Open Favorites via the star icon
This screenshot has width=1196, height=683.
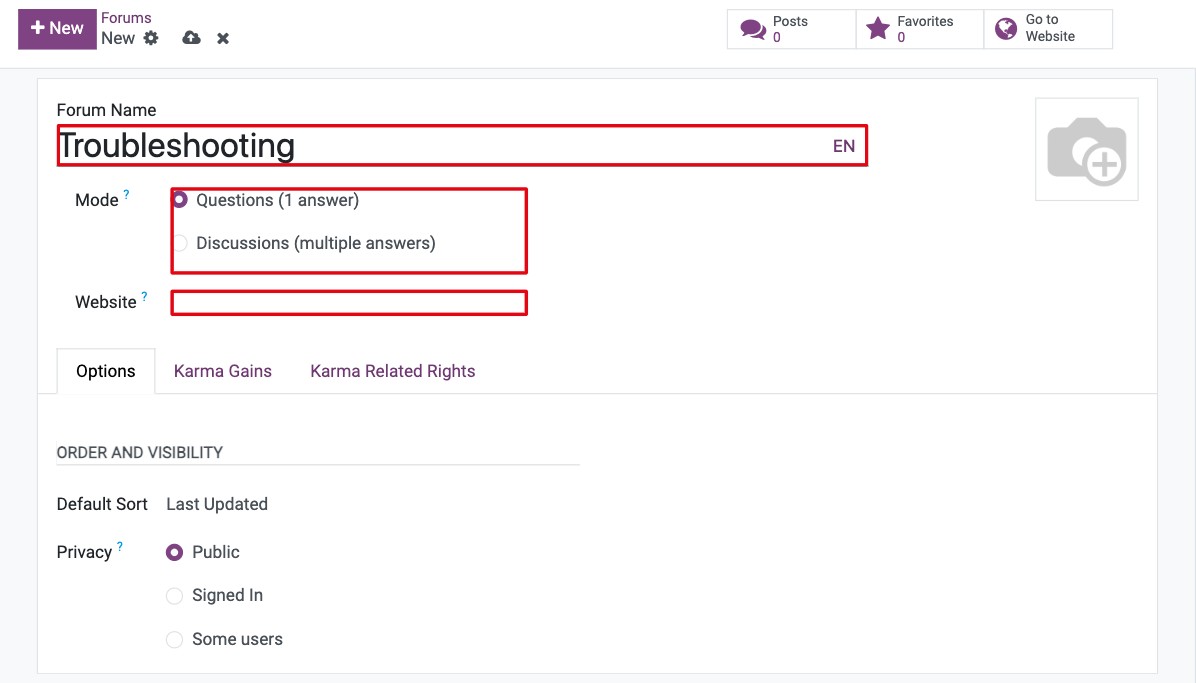[878, 29]
